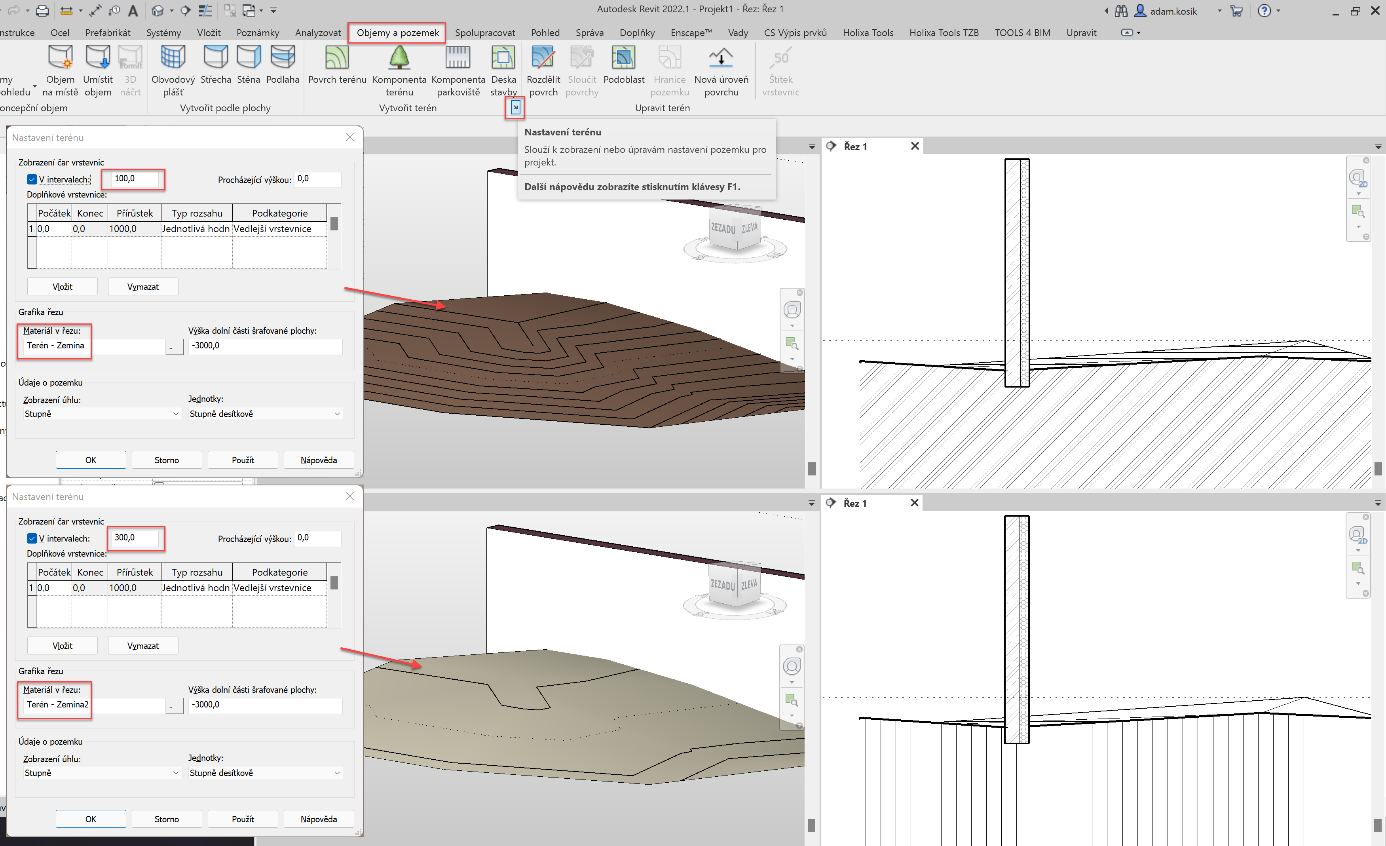The height and width of the screenshot is (846, 1386).
Task: Choose the Komponenta parkoviště tool
Action: tap(456, 58)
